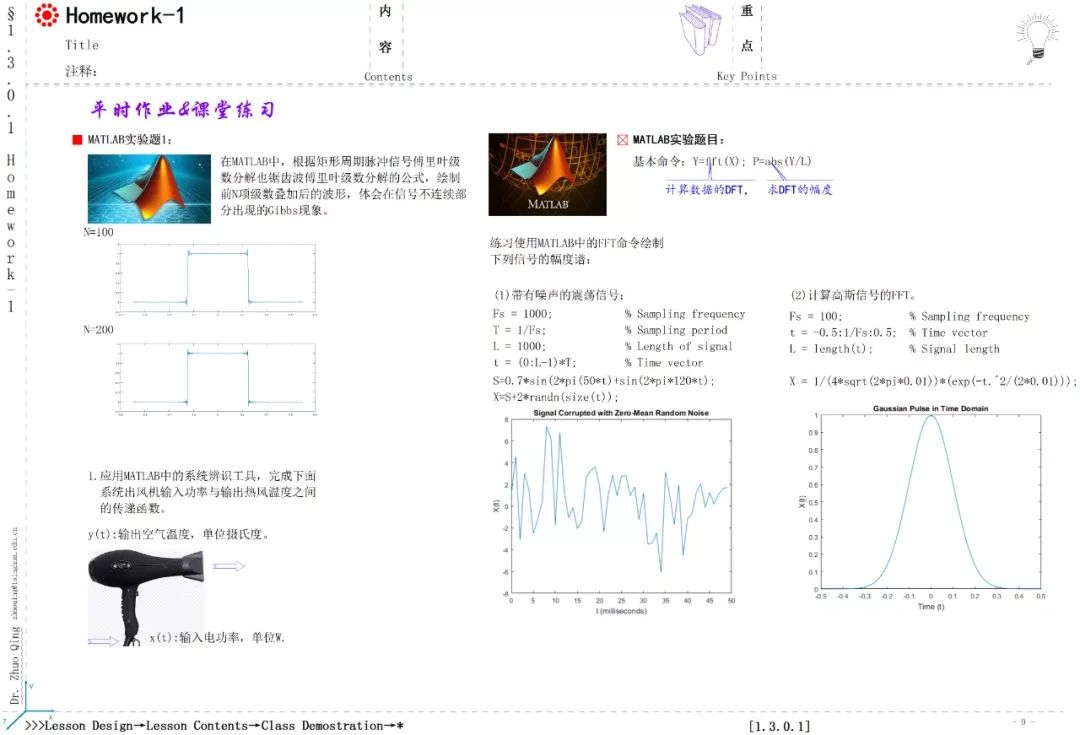
Task: Click the 平时作业&课堂练习 heading
Action: click(x=183, y=110)
